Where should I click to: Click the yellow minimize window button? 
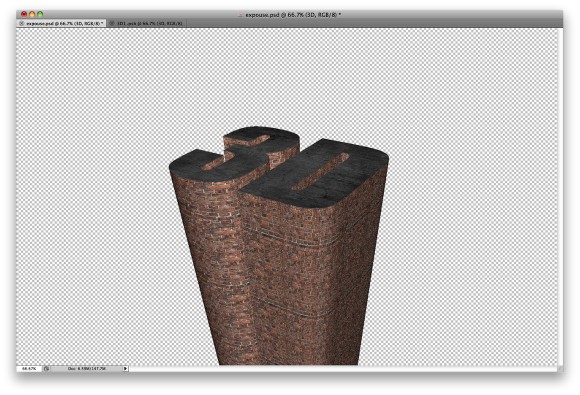pos(32,14)
